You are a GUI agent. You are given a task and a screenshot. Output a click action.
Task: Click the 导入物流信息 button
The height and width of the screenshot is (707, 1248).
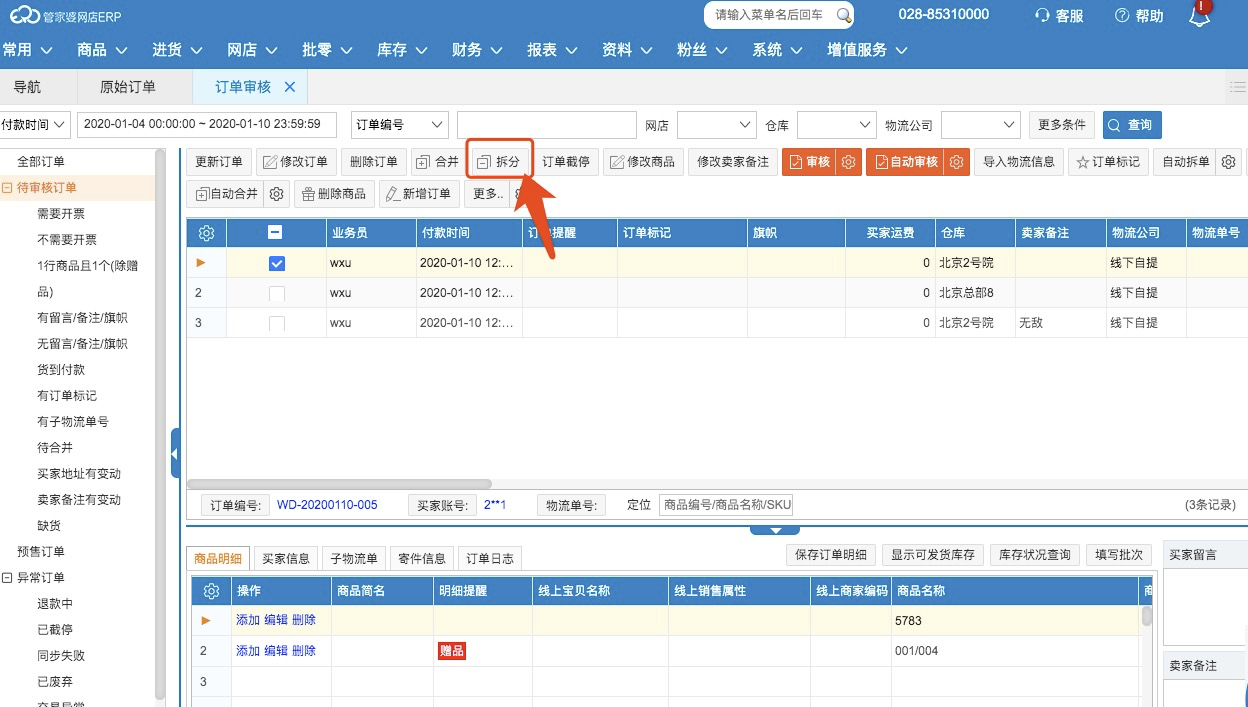pos(1019,162)
